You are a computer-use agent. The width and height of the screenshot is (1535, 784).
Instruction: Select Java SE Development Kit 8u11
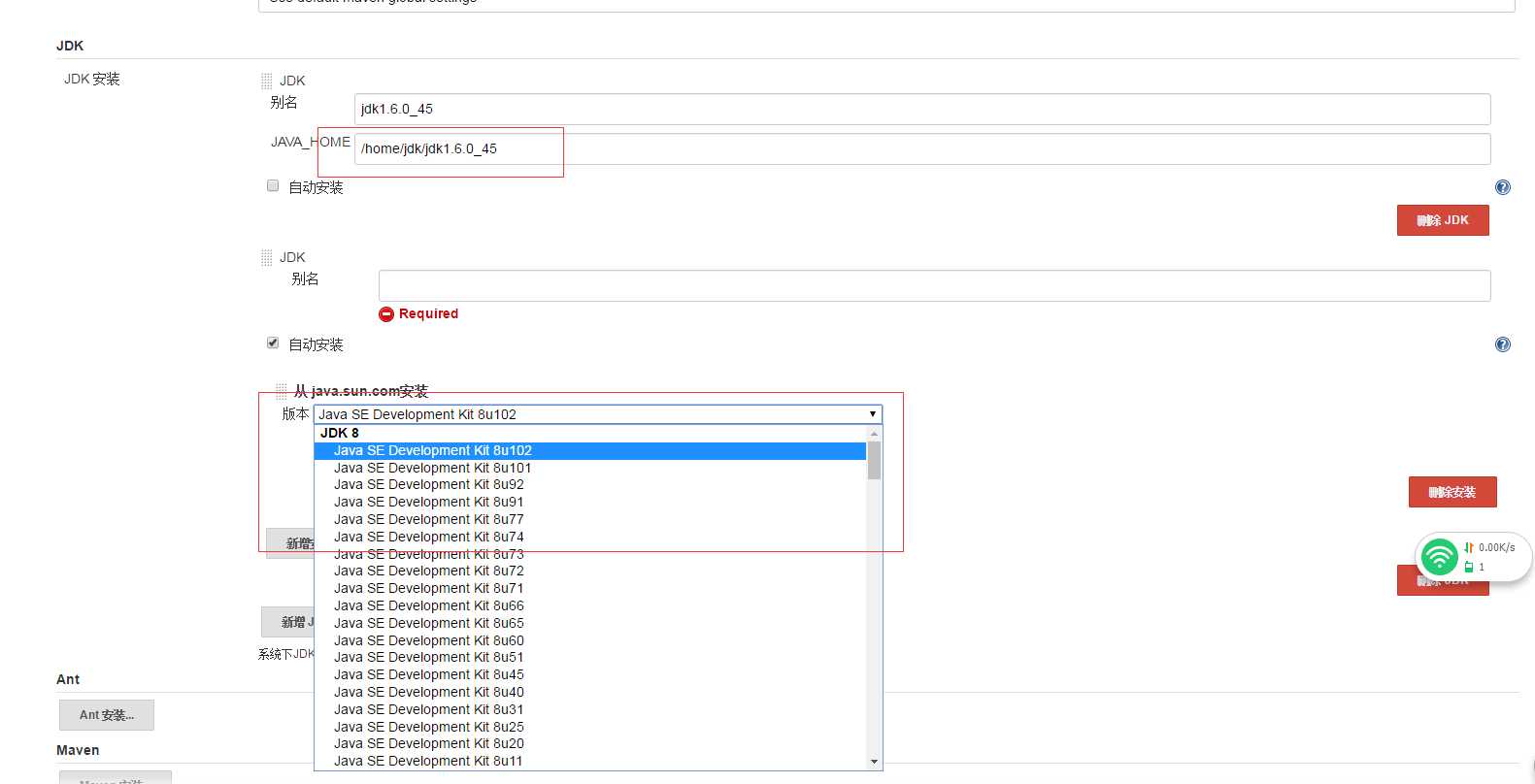pos(590,761)
